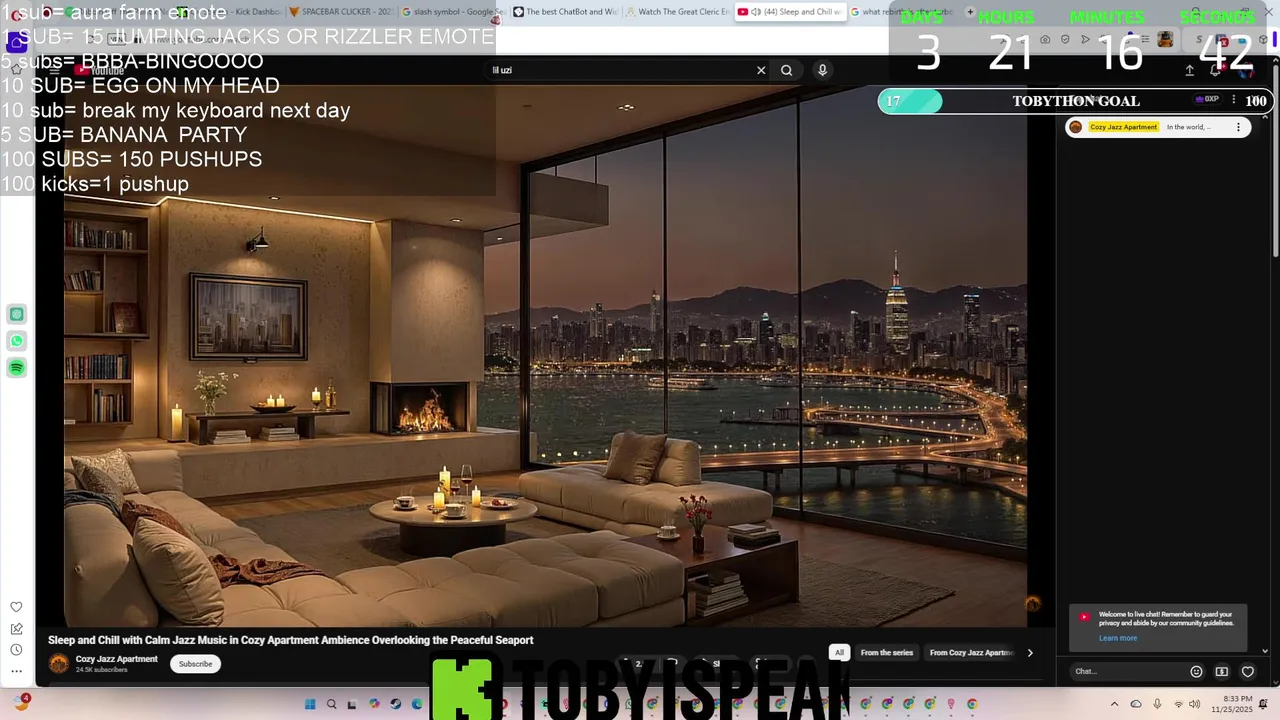The width and height of the screenshot is (1280, 720).
Task: Click the live chat message input
Action: 1127,672
